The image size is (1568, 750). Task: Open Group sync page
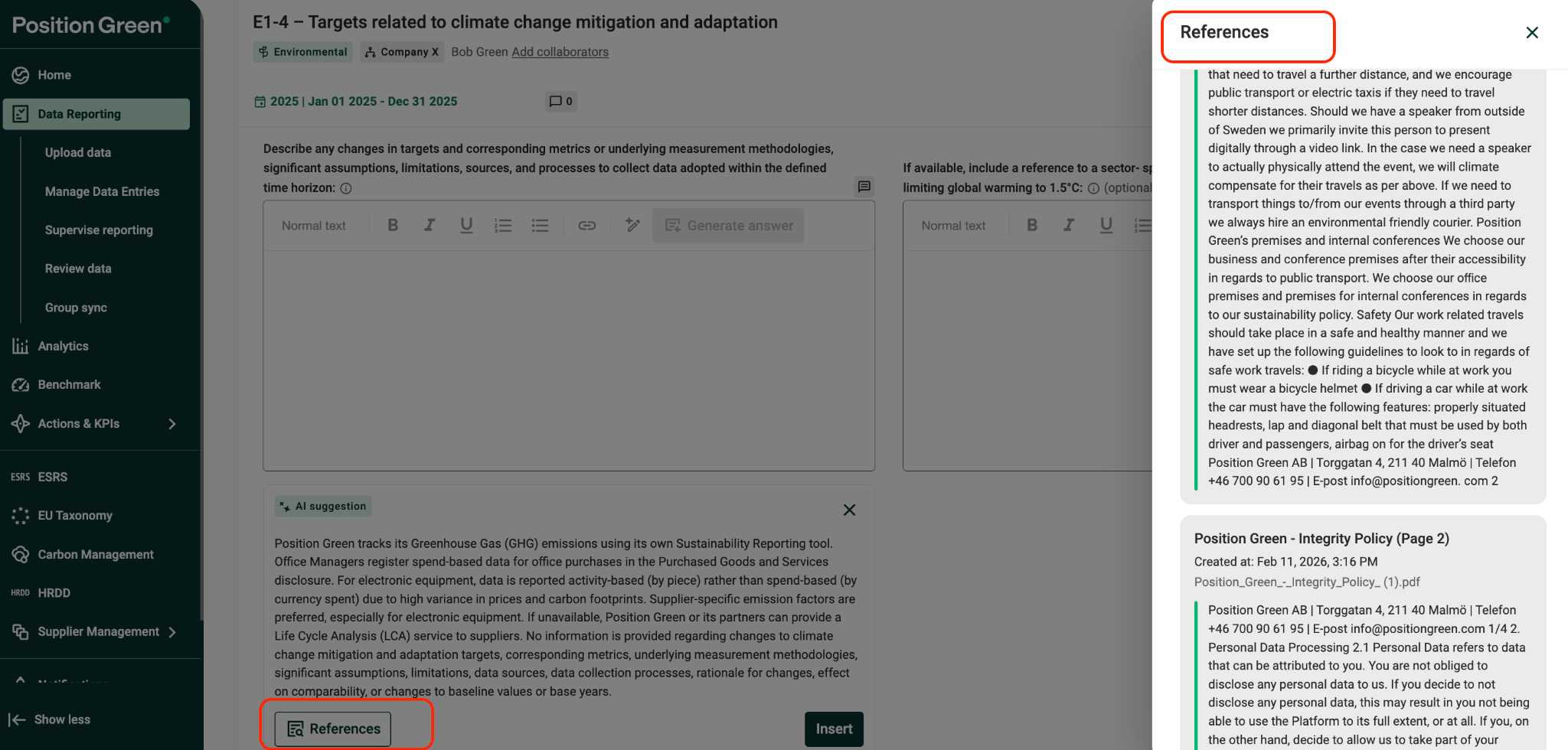[76, 308]
